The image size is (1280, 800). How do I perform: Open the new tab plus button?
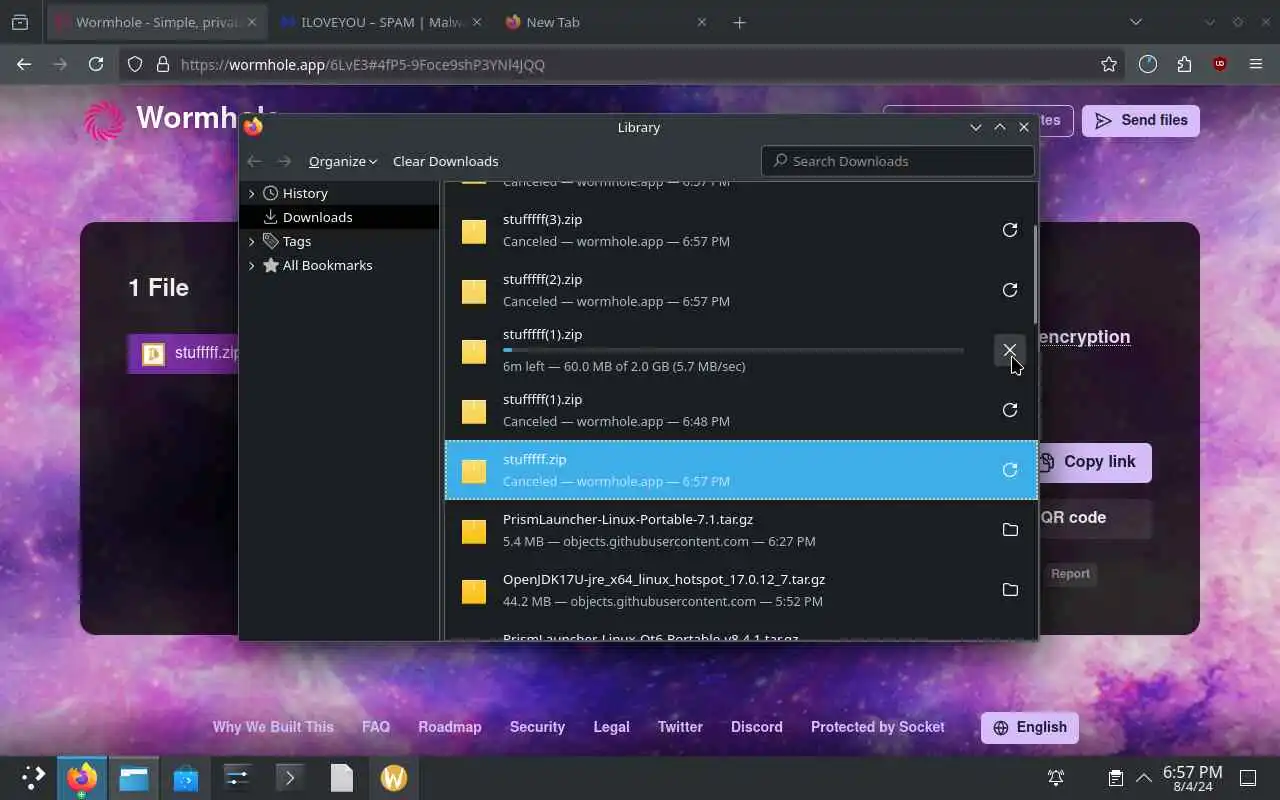click(x=739, y=22)
